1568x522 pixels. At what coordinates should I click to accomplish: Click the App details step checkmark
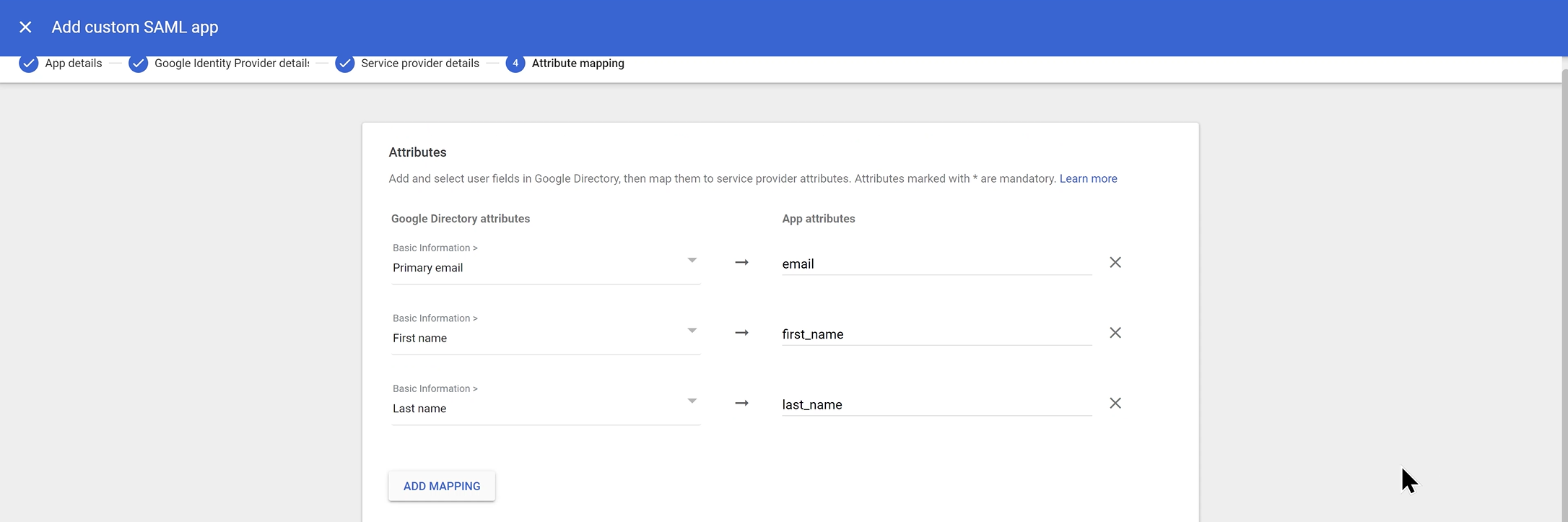[x=28, y=64]
